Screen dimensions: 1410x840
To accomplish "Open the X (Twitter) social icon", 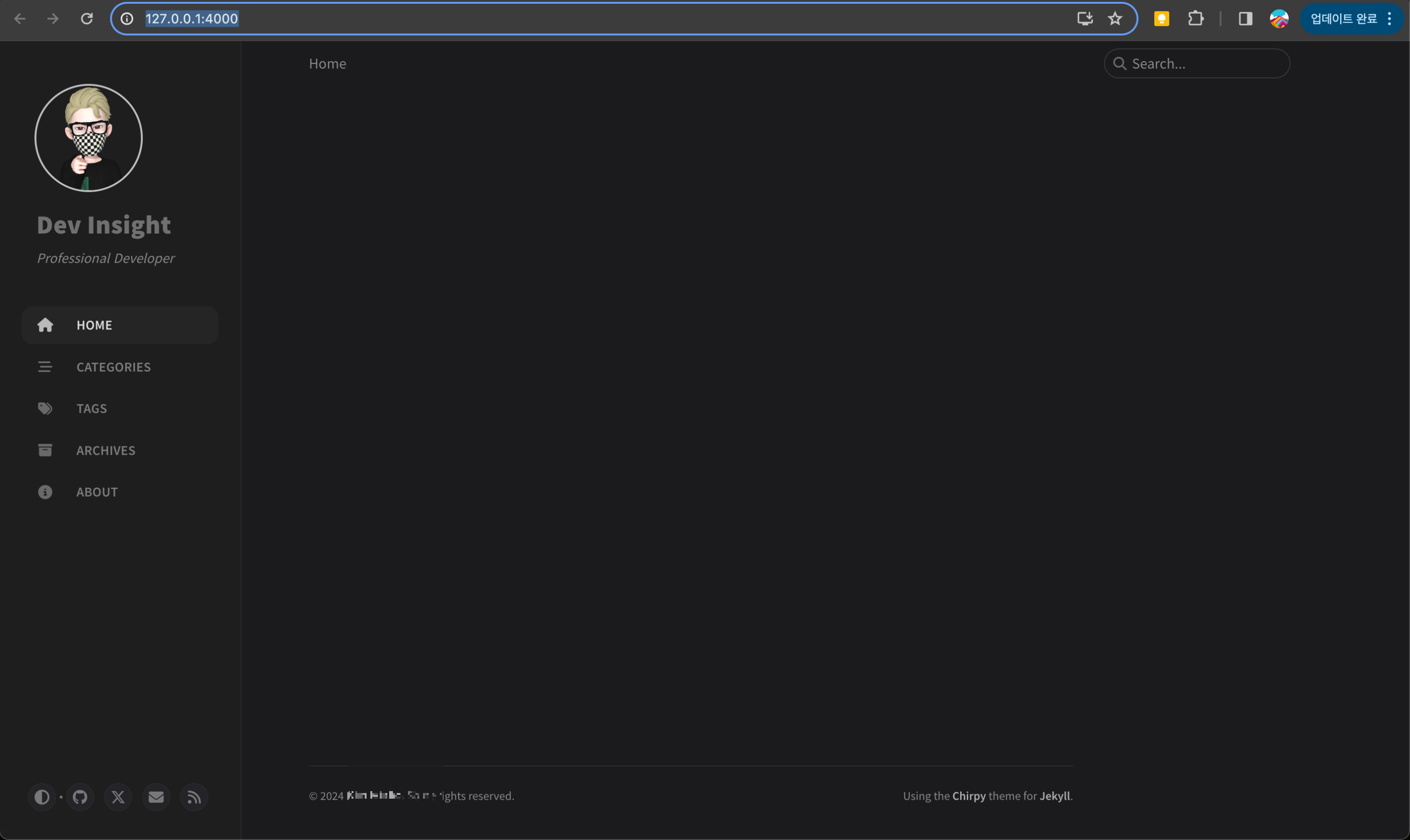I will pyautogui.click(x=118, y=797).
